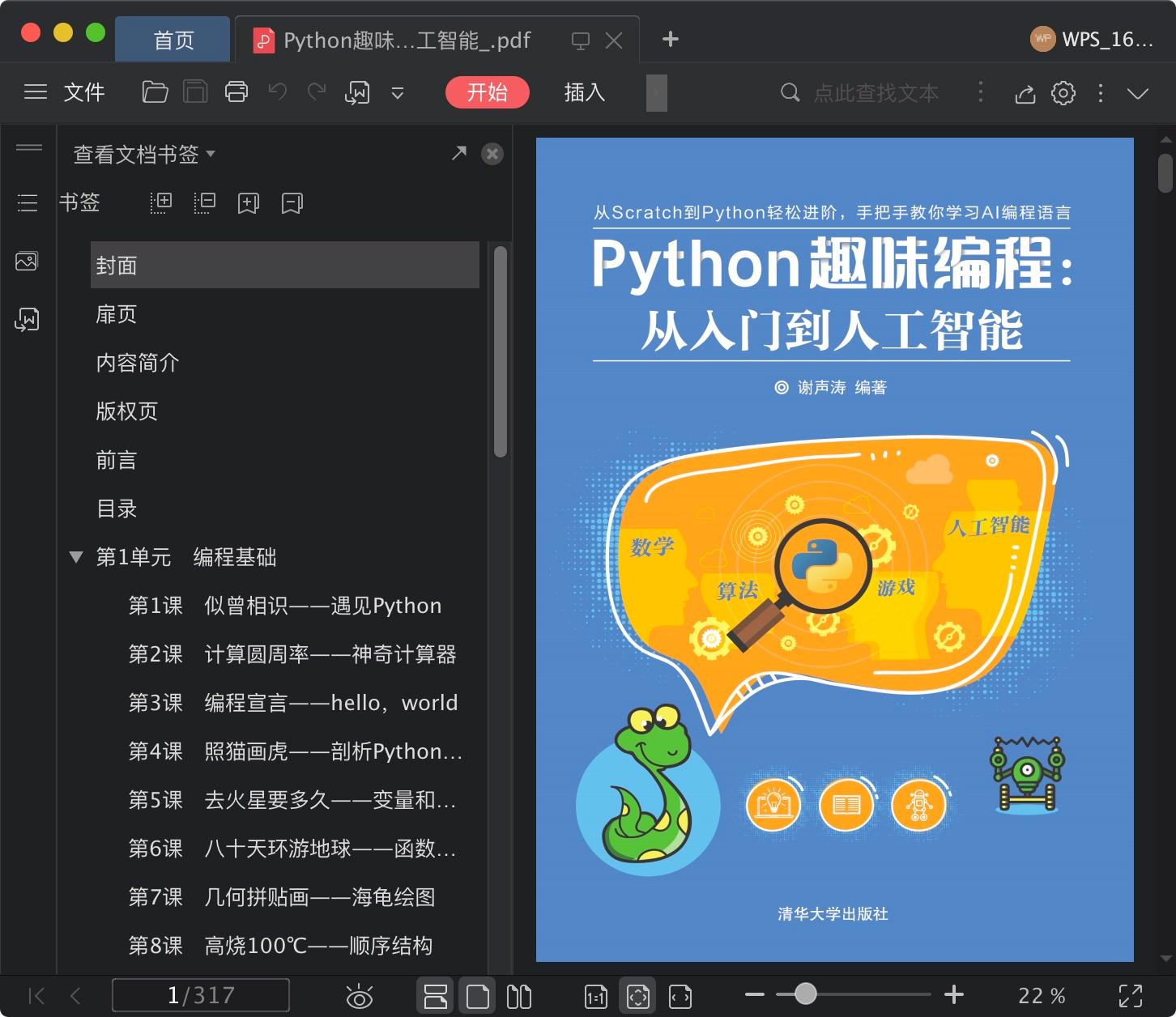
Task: Open the convert document sidebar icon
Action: point(27,319)
